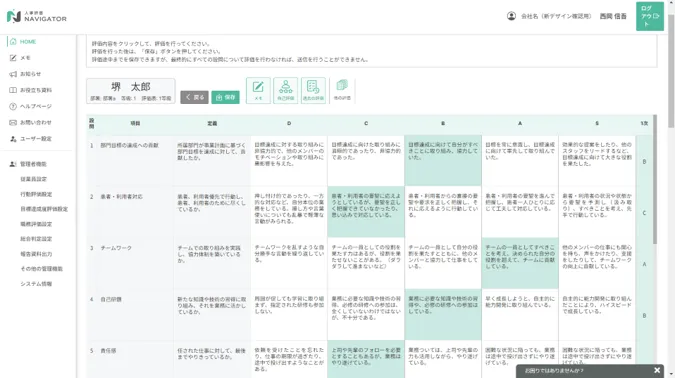Open 過去の評価 from the toolbar

coord(313,90)
